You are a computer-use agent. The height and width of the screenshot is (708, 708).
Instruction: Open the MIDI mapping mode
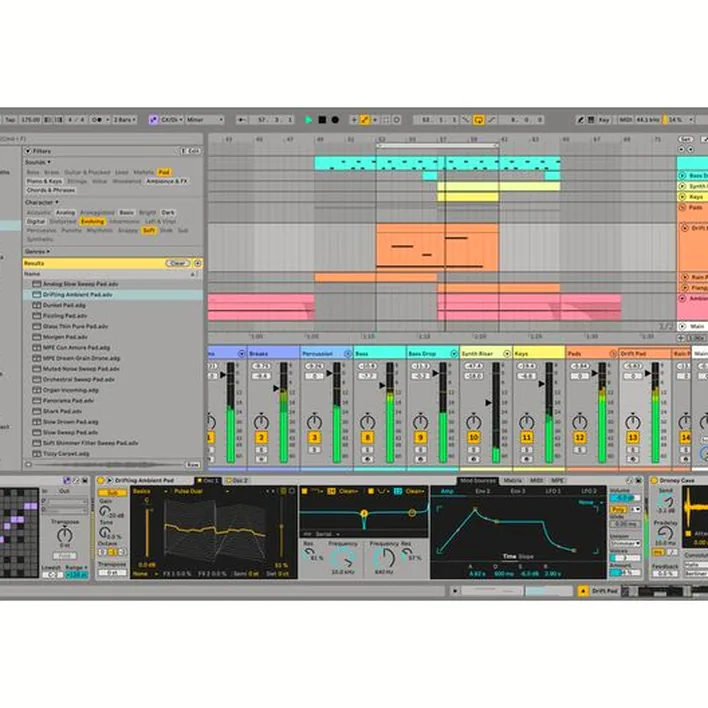625,120
